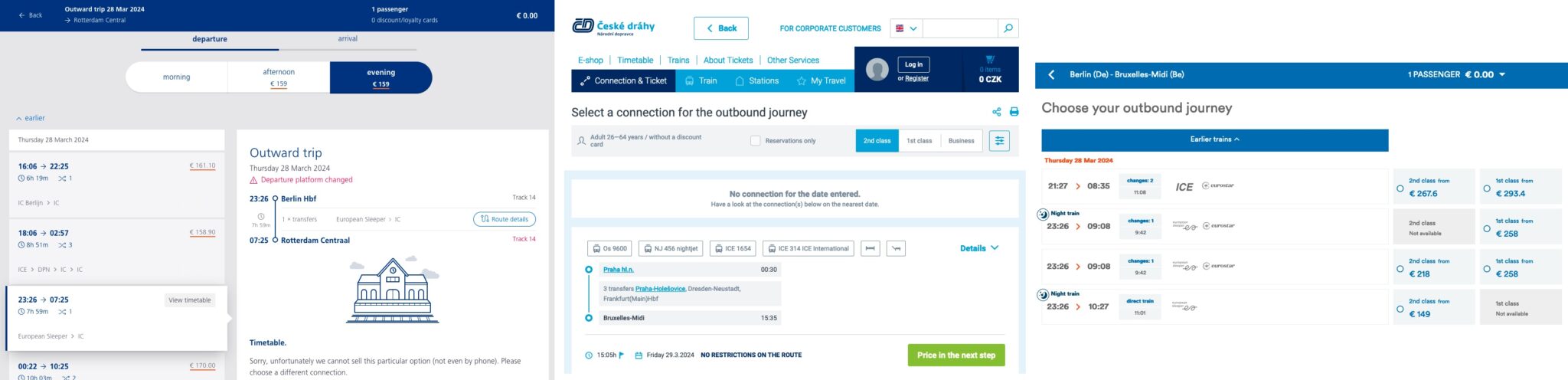
Task: Click the print icon
Action: tap(1014, 112)
